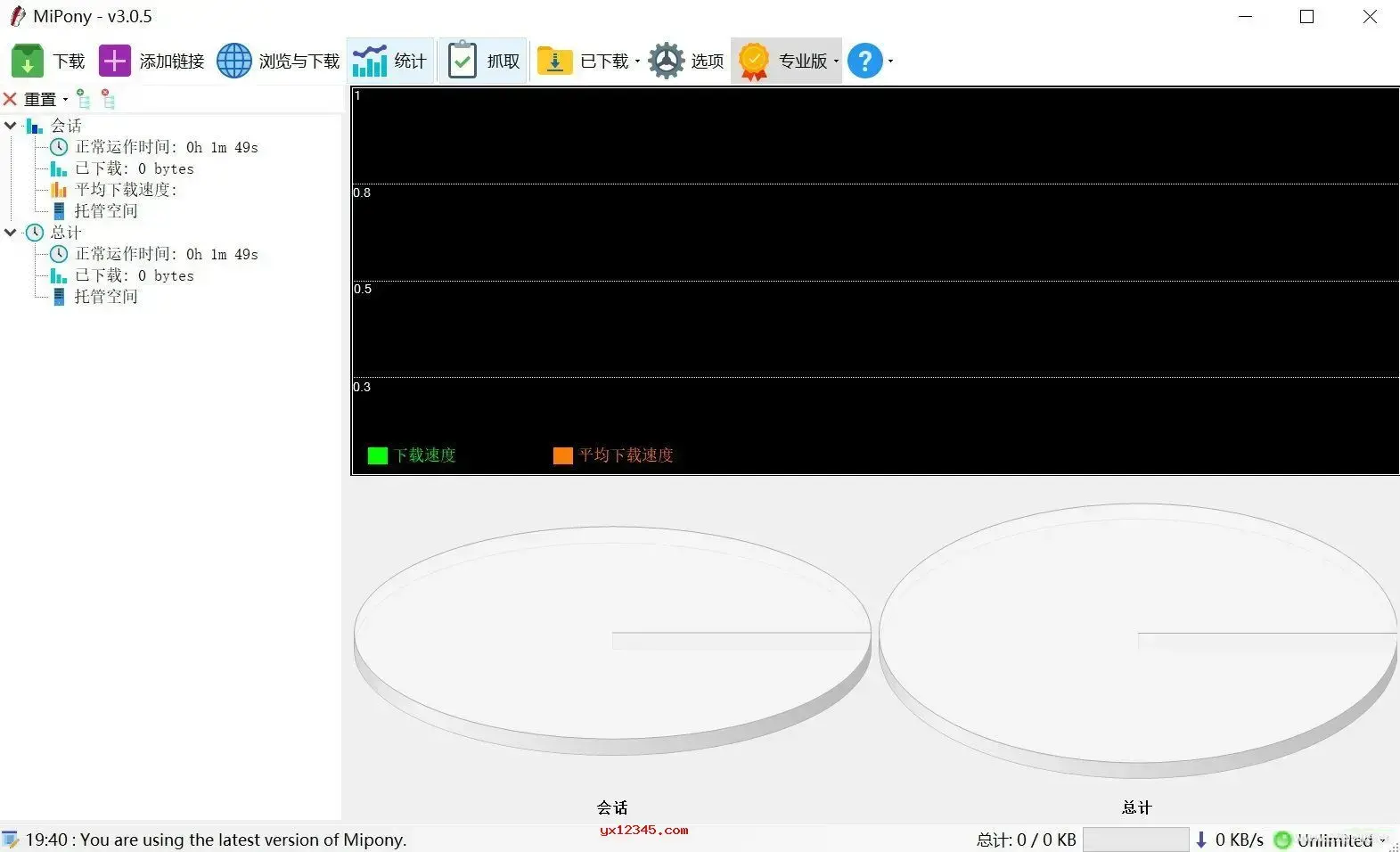Screen dimensions: 1400x852
Task: Select the 总计 tree item
Action: tap(66, 233)
